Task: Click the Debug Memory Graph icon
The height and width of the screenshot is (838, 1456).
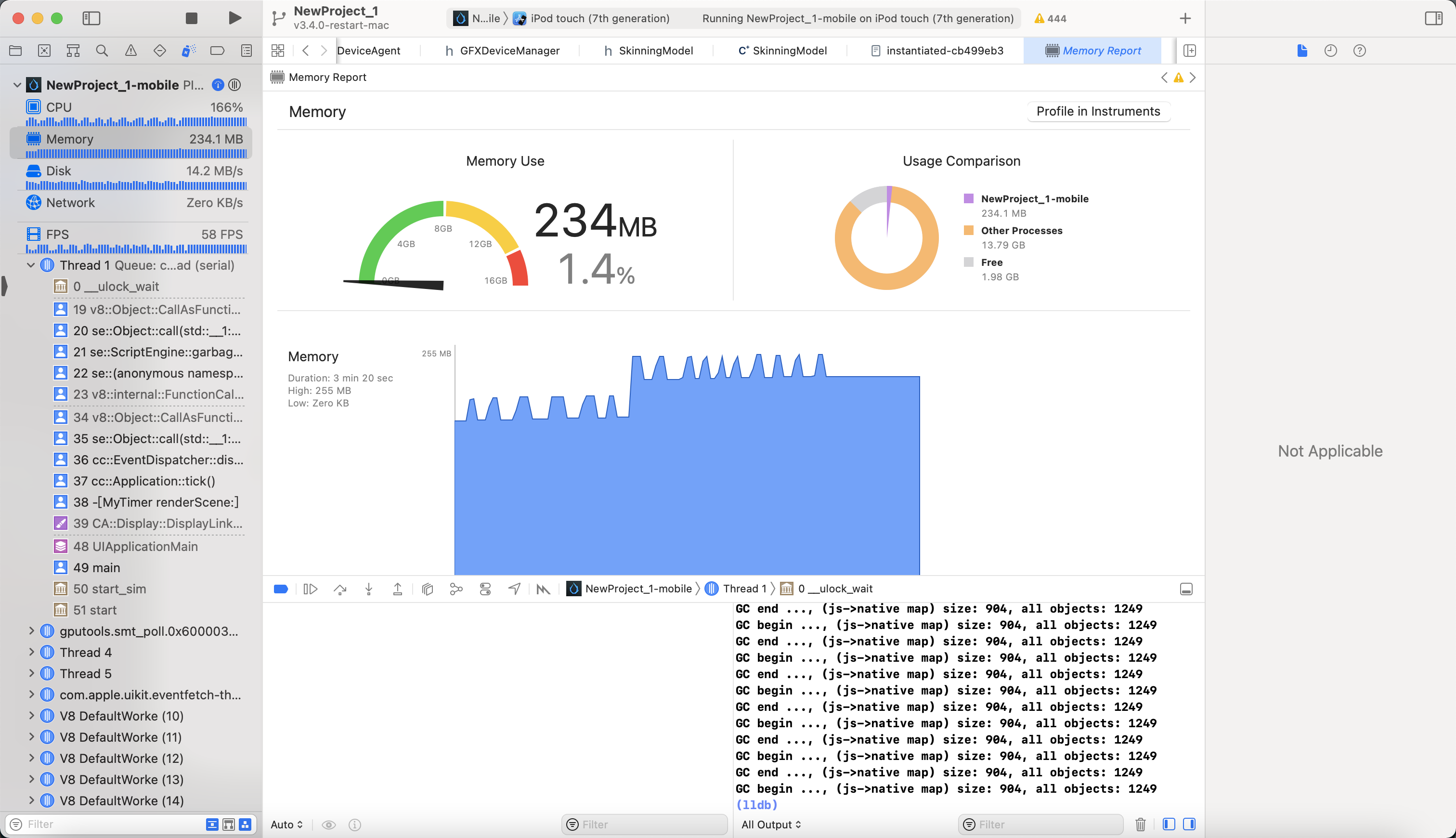Action: (x=456, y=589)
